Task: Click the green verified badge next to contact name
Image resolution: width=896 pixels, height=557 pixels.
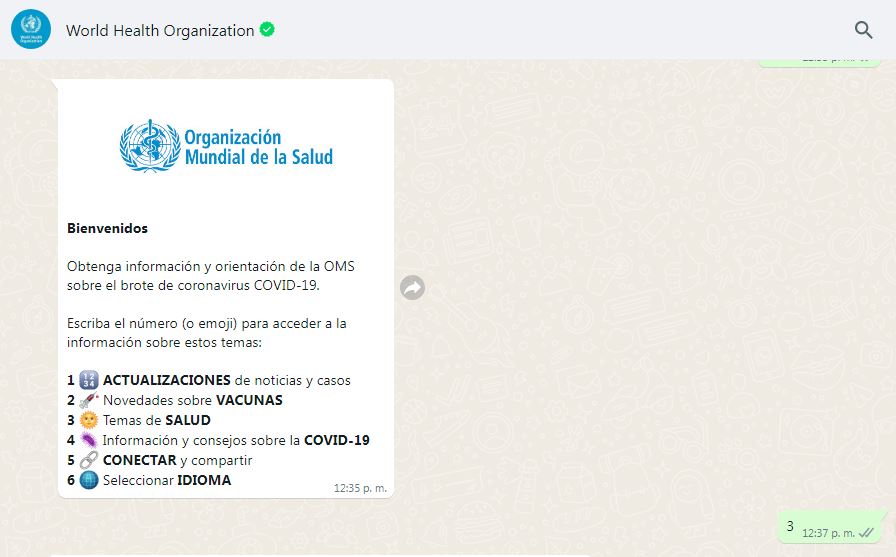Action: click(267, 29)
